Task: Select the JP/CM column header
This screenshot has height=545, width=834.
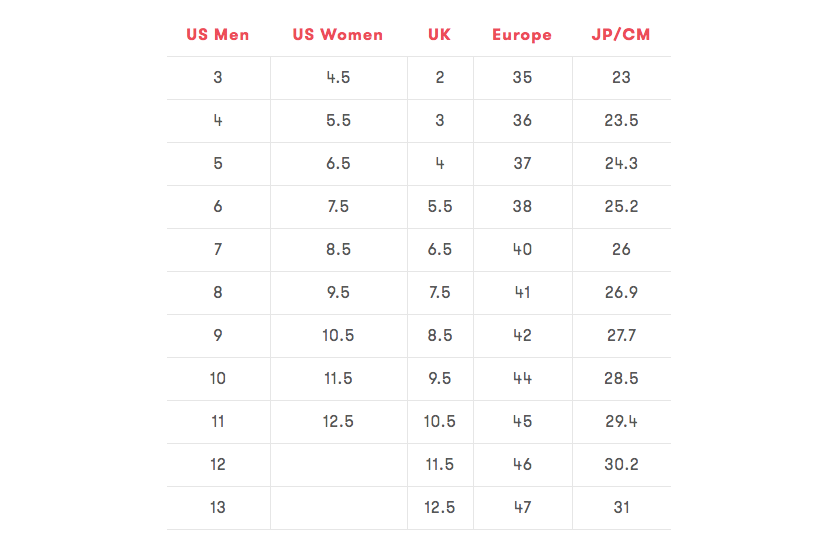Action: 621,35
